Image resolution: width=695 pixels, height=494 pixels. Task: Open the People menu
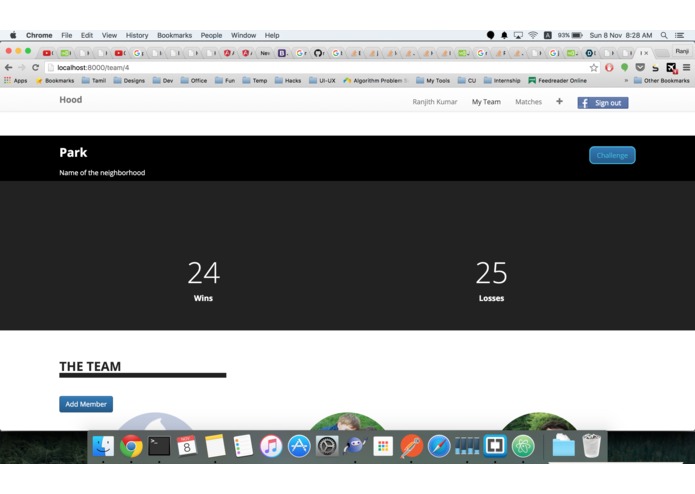(211, 35)
